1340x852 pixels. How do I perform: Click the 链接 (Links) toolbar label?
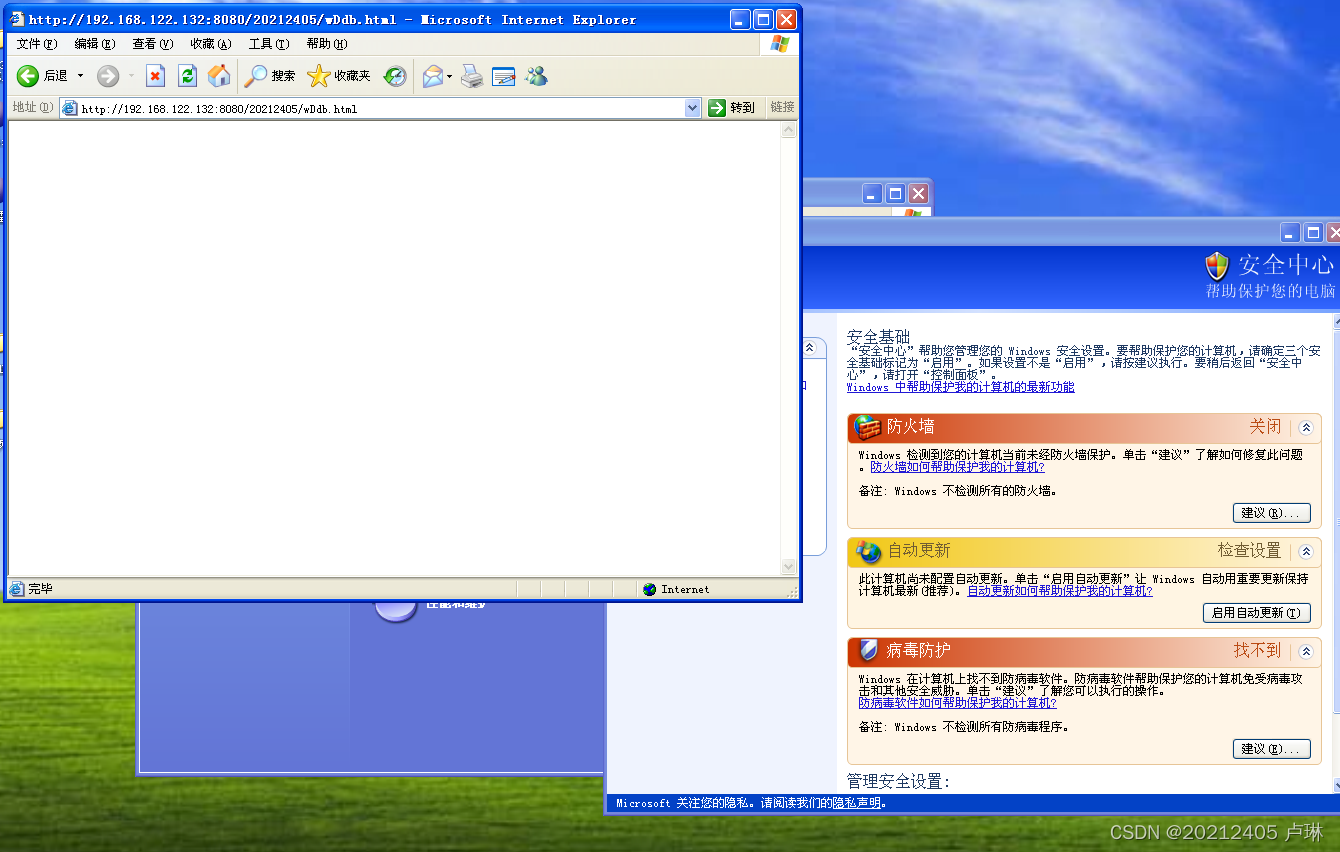[782, 108]
